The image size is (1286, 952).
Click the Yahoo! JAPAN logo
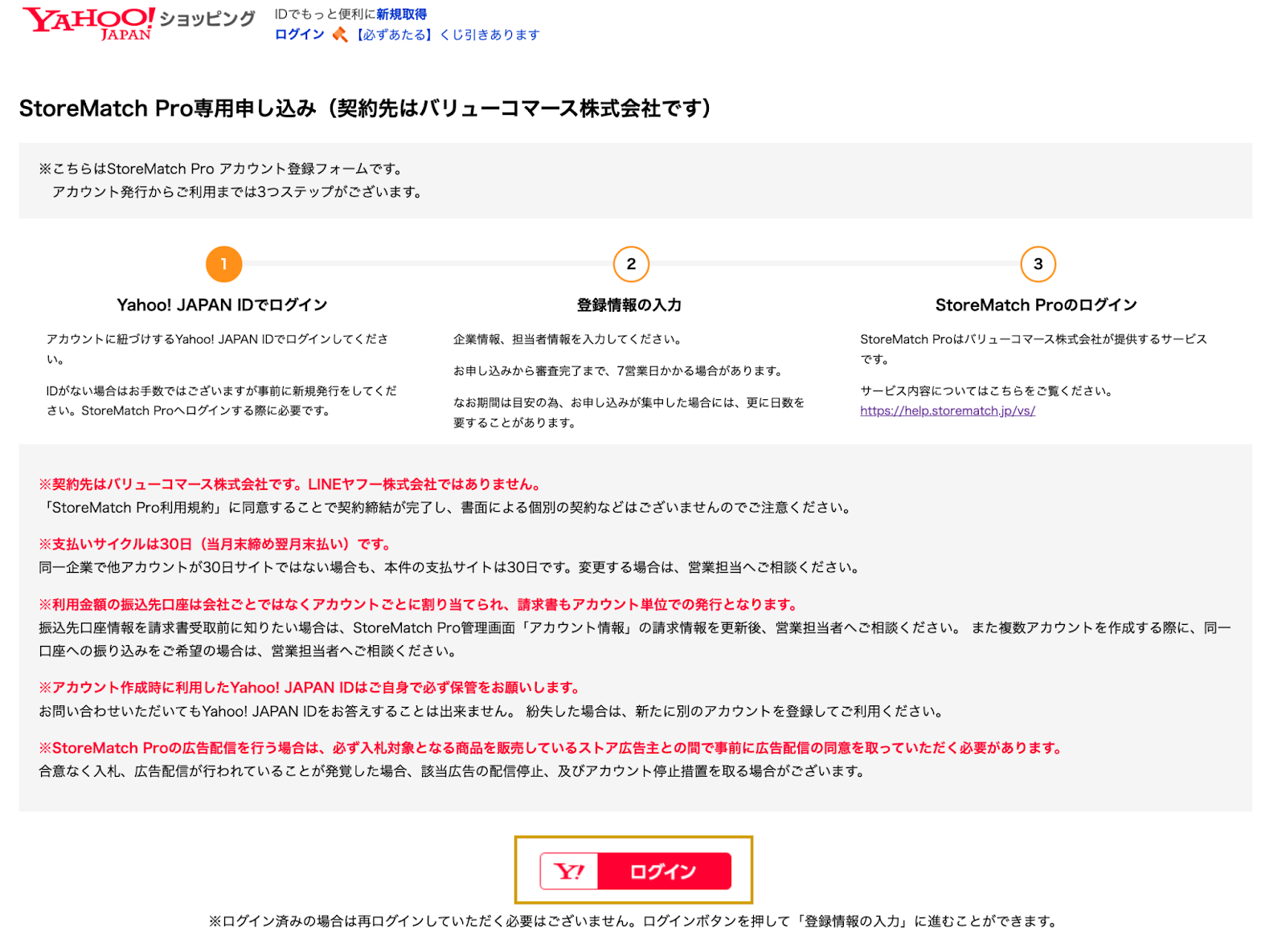(x=88, y=23)
